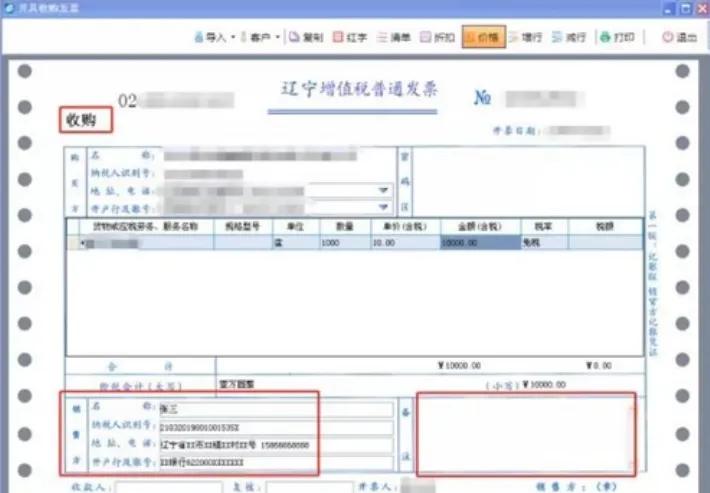Click the goods name cell in first row

coord(146,243)
